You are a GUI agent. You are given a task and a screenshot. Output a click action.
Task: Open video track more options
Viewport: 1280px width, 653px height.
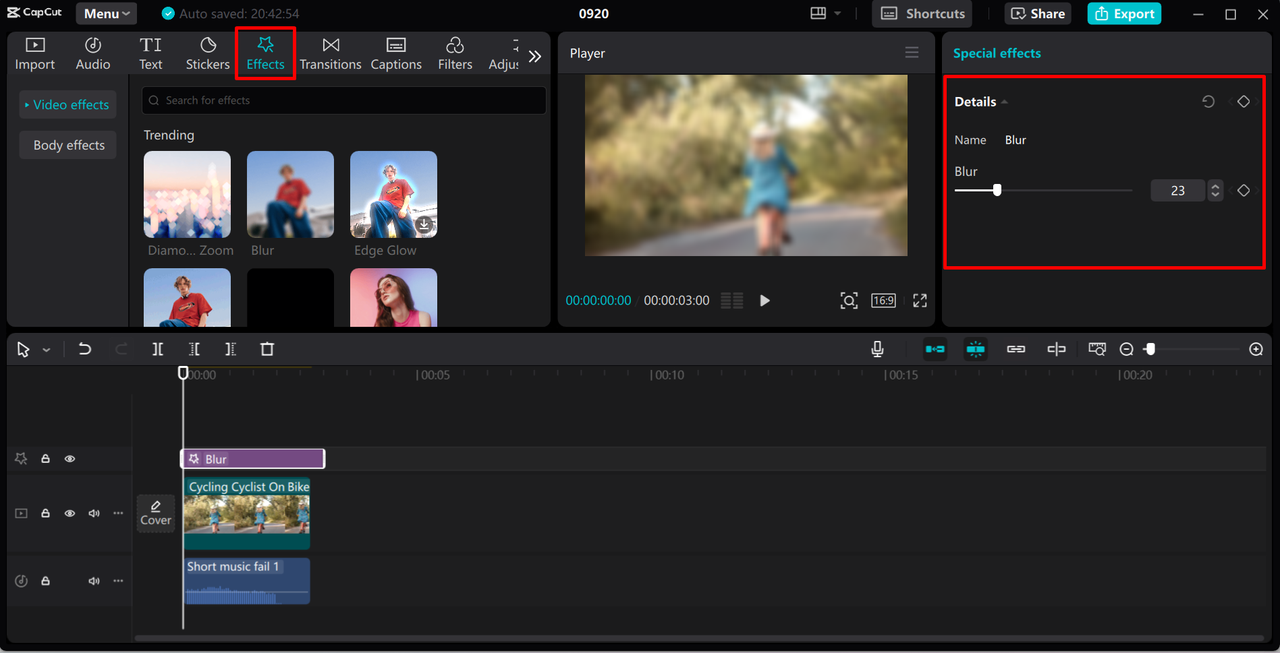(118, 513)
